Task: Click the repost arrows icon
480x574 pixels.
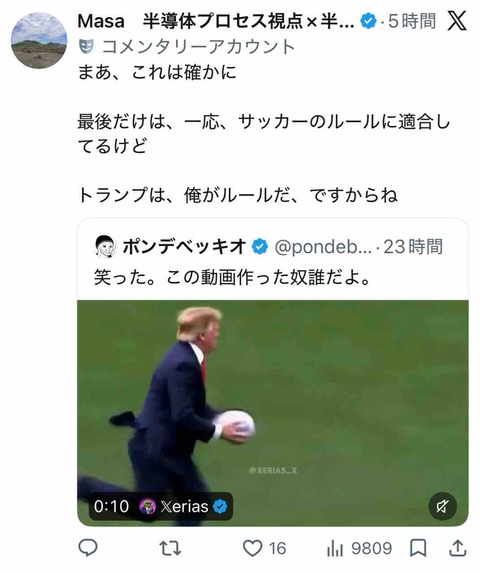Action: coord(170,548)
